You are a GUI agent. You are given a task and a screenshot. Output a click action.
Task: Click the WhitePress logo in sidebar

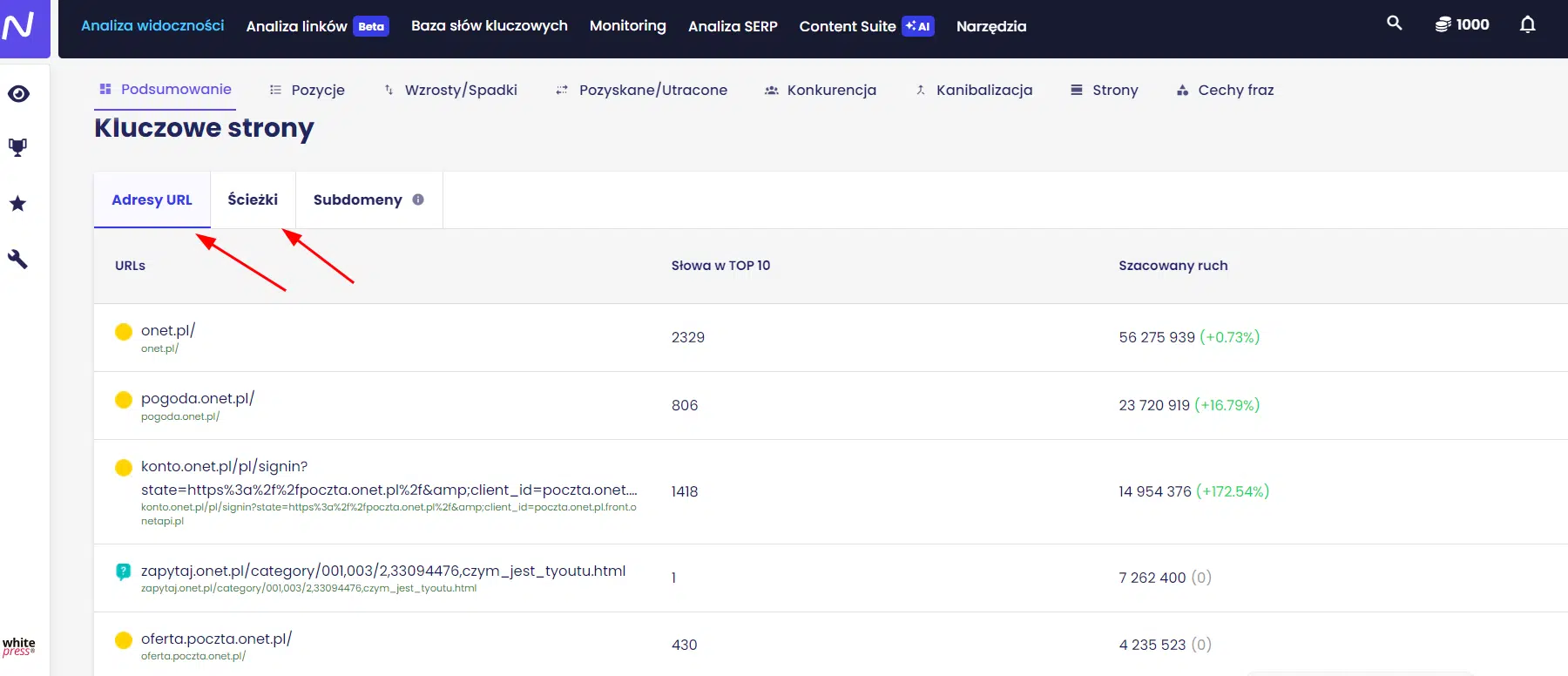coord(18,646)
